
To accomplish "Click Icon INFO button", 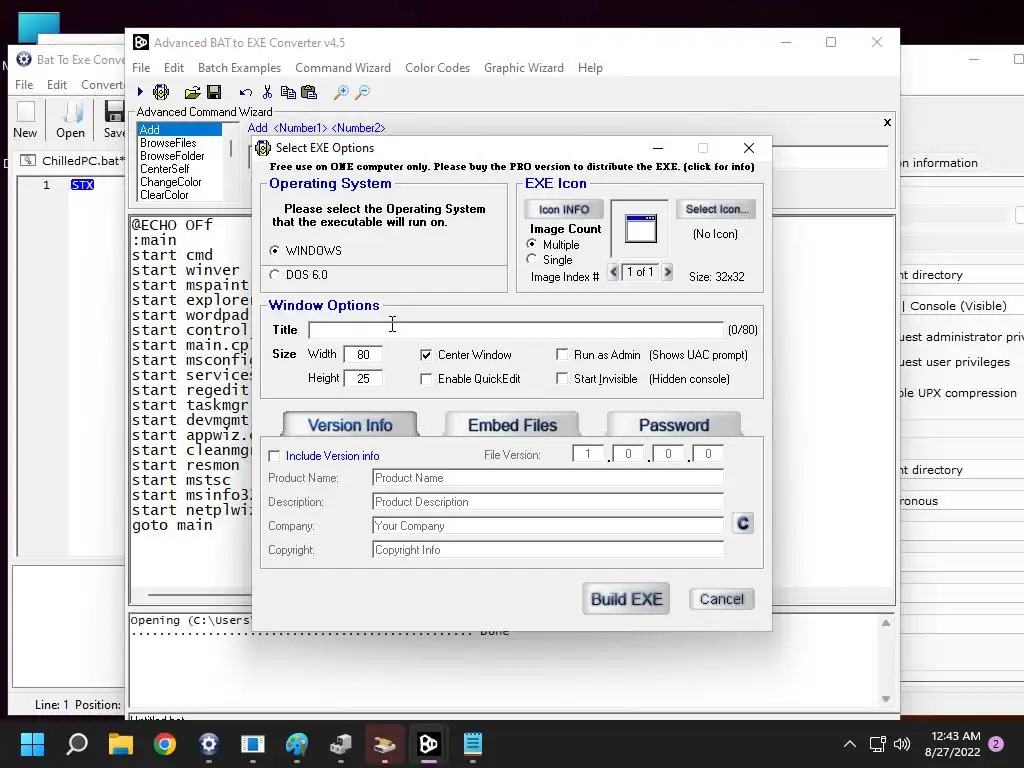I will pos(564,210).
